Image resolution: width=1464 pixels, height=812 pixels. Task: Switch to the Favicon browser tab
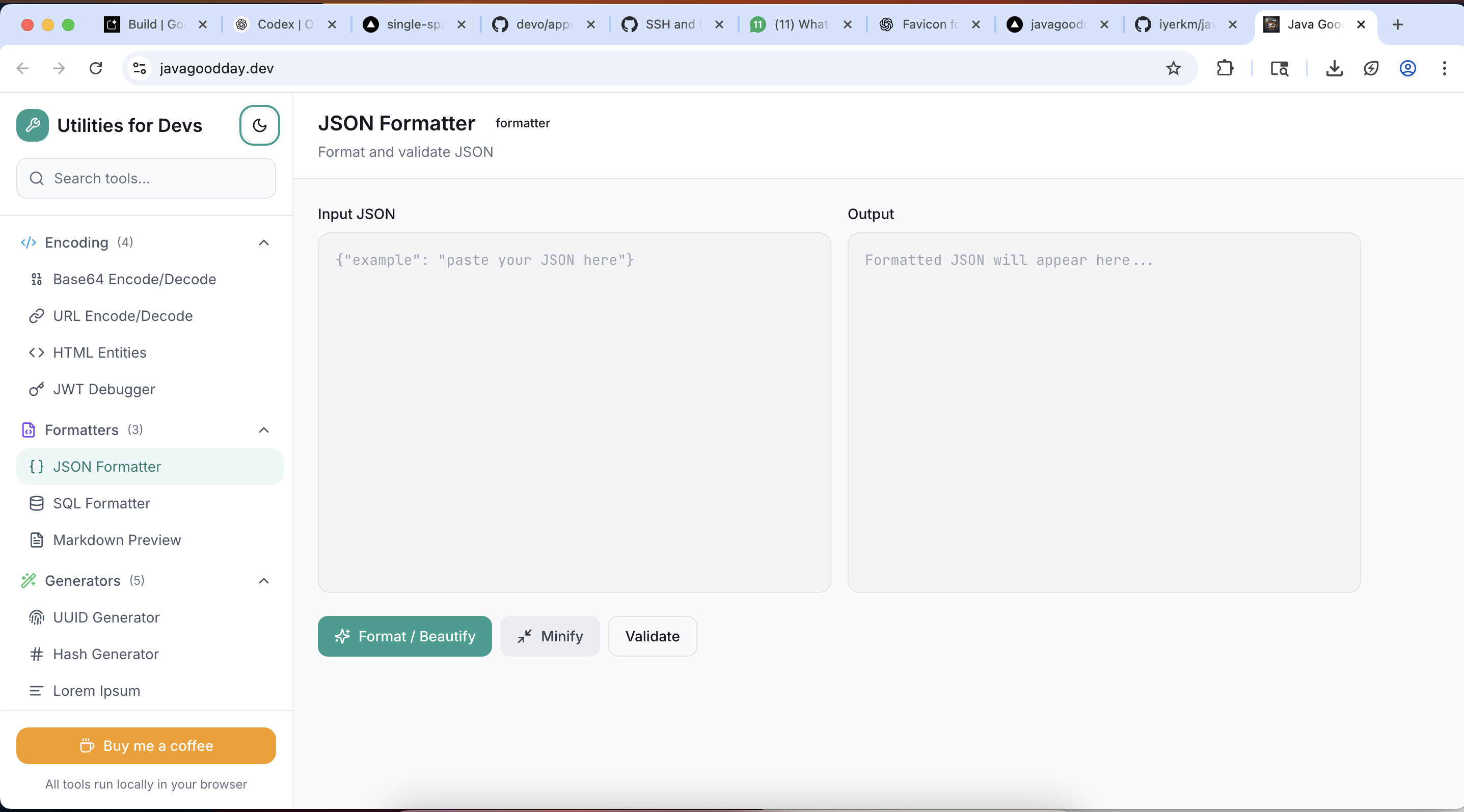point(930,24)
